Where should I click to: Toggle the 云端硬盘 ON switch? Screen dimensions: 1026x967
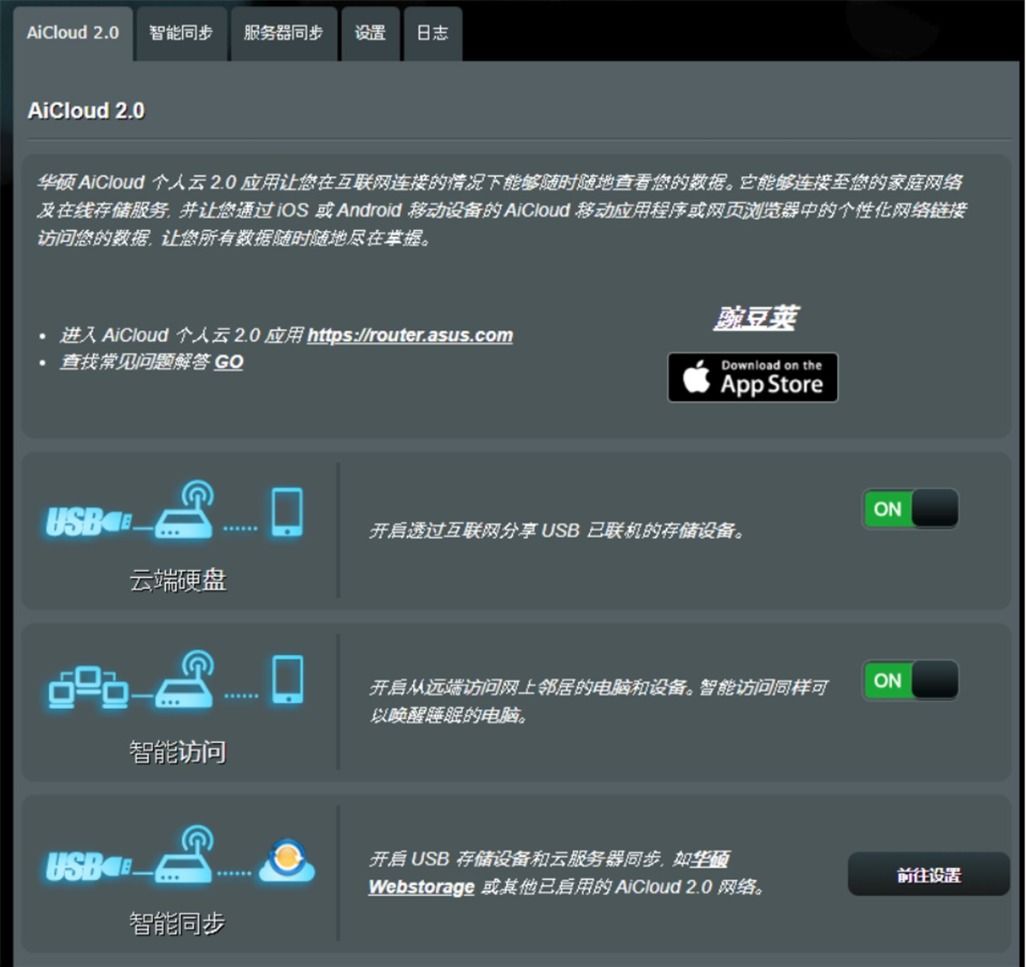point(910,508)
